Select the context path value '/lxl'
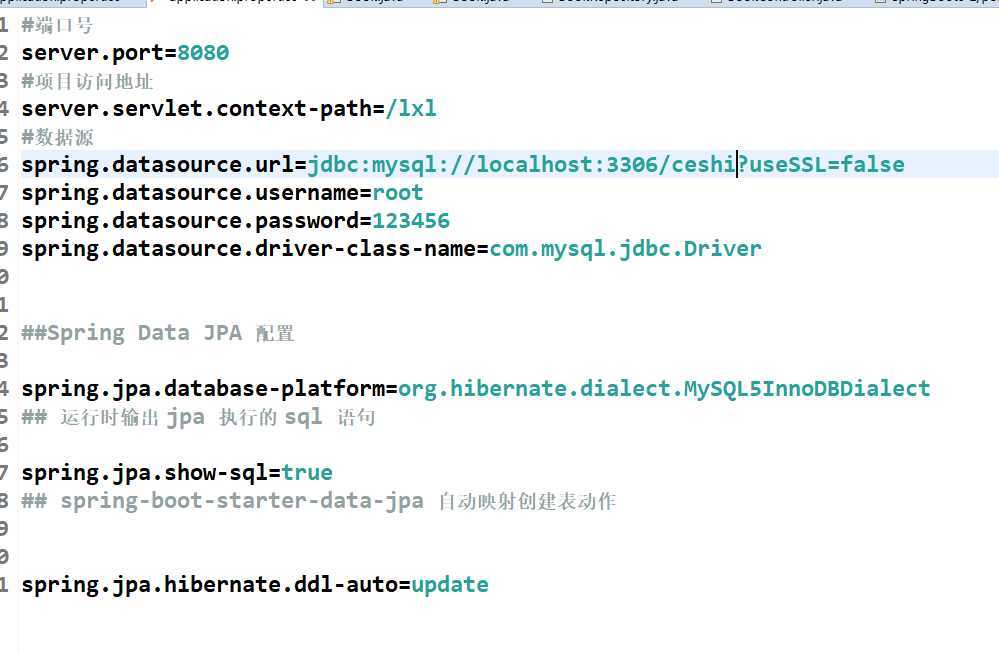Image resolution: width=999 pixels, height=653 pixels. pos(411,108)
